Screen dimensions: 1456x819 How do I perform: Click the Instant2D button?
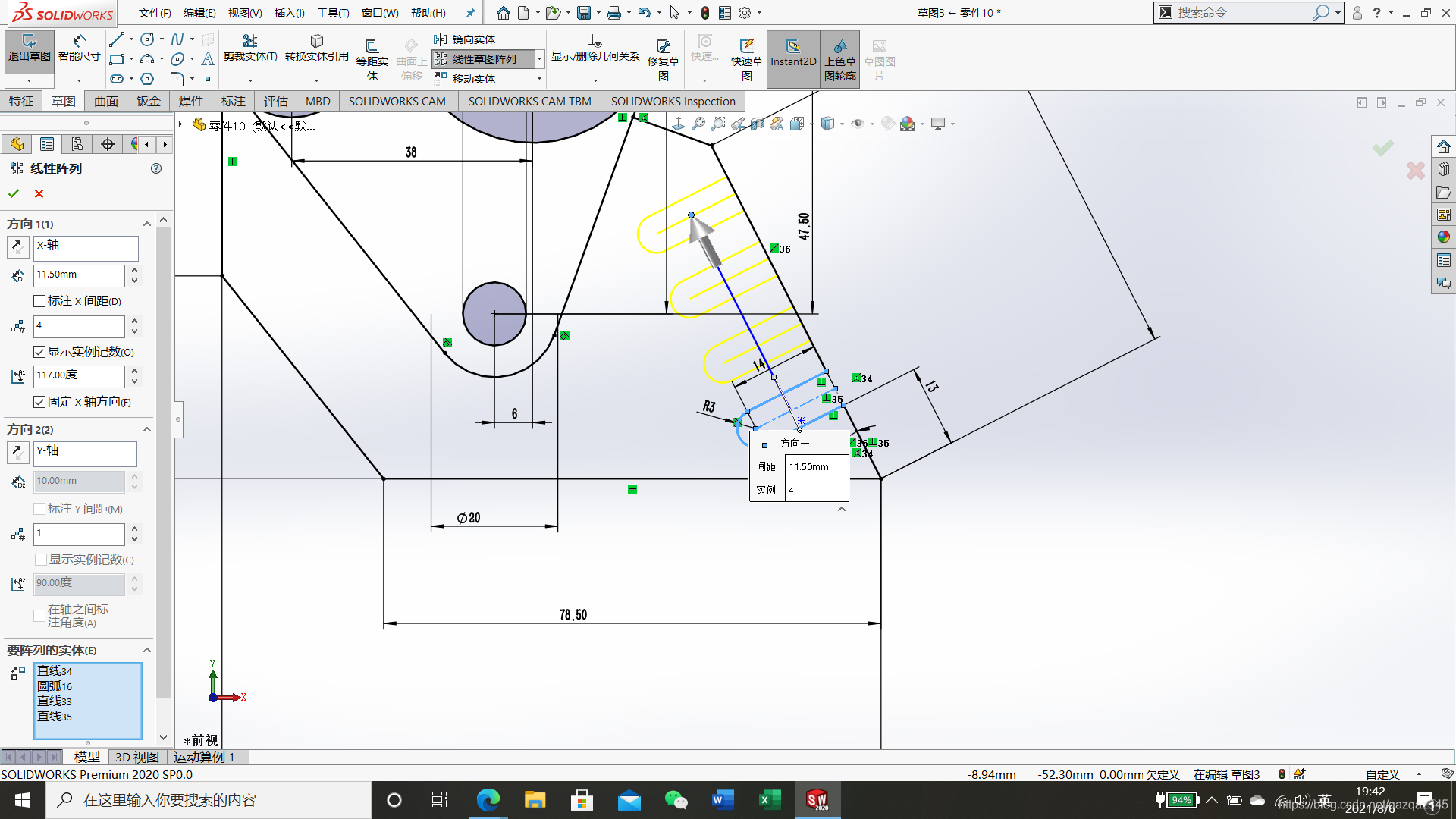pyautogui.click(x=792, y=54)
